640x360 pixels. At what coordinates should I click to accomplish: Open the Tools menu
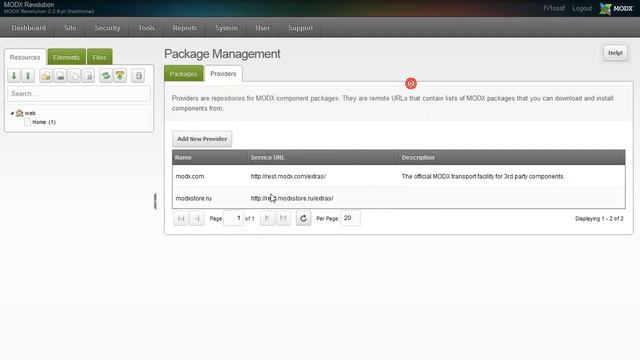[x=147, y=28]
